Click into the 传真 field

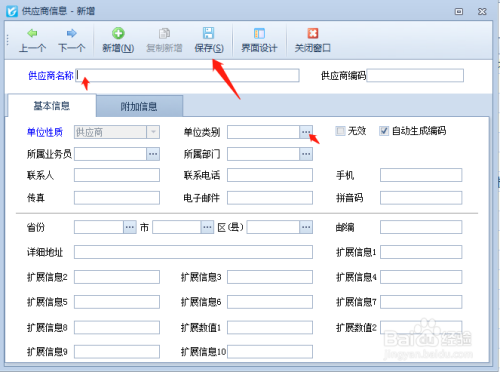pos(117,198)
